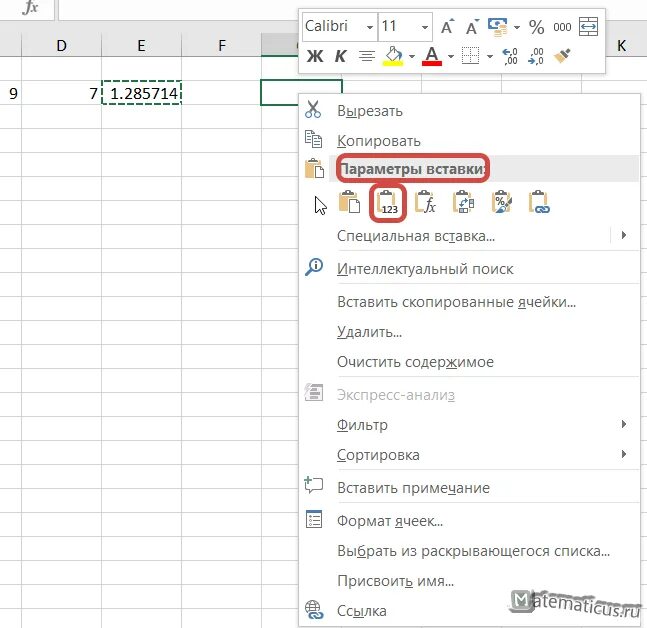Image resolution: width=647 pixels, height=628 pixels.
Task: Select Копировать from context menu
Action: [x=379, y=141]
